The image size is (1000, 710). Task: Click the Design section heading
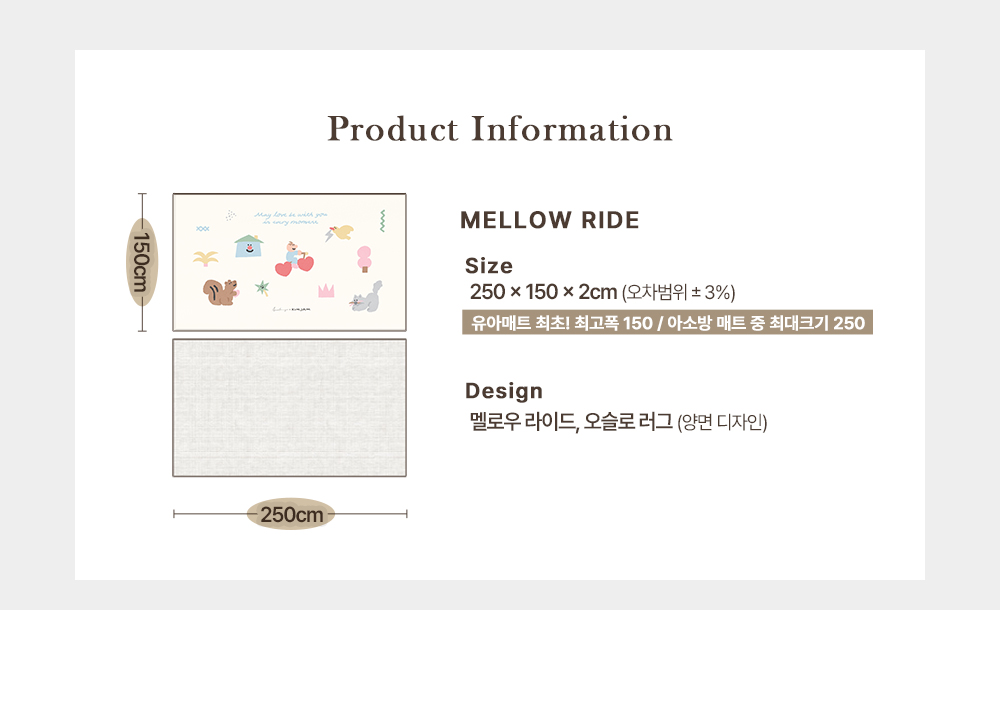504,390
